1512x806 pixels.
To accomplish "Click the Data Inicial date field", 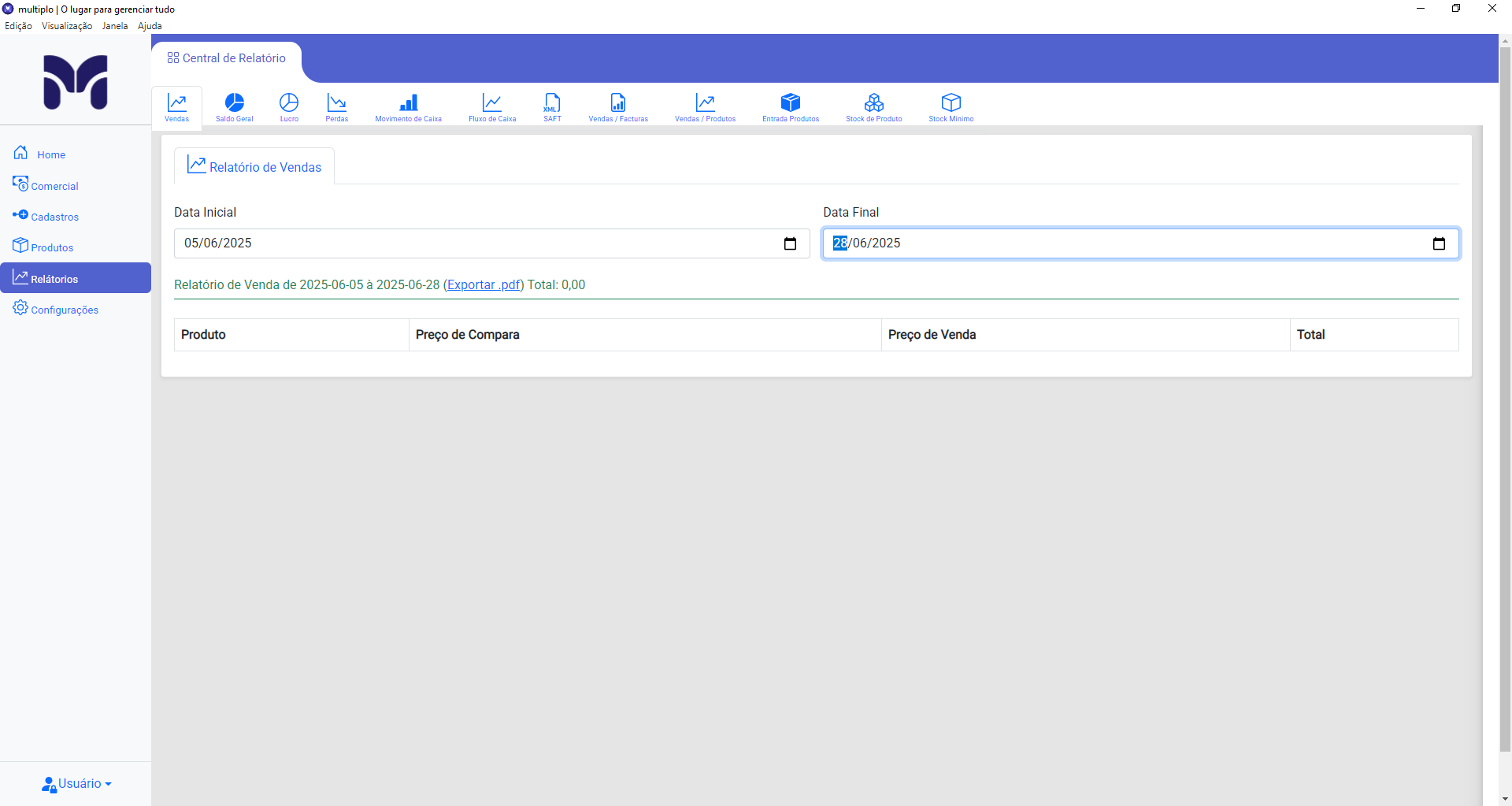I will point(472,243).
